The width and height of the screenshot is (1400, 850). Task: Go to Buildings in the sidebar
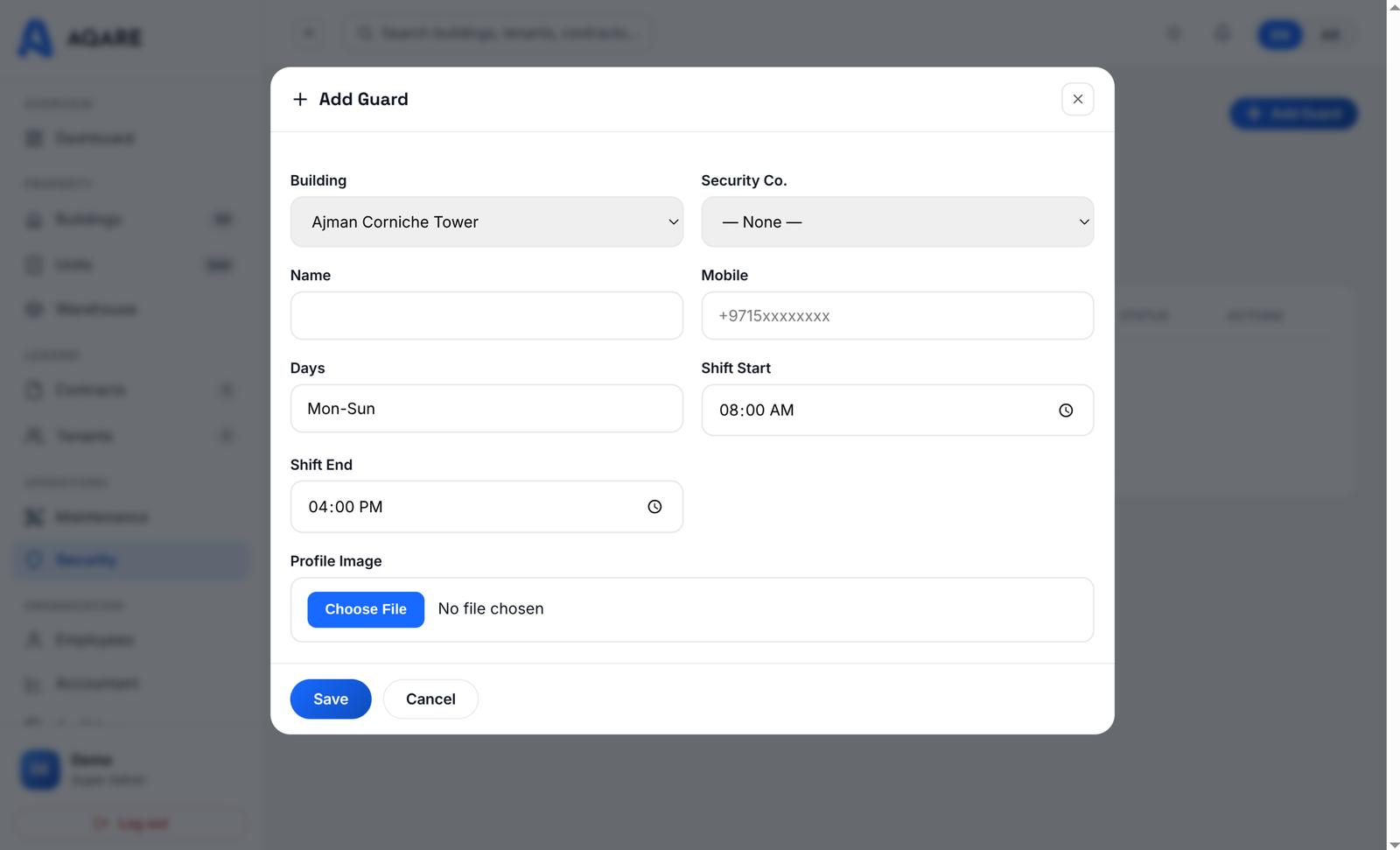click(131, 219)
